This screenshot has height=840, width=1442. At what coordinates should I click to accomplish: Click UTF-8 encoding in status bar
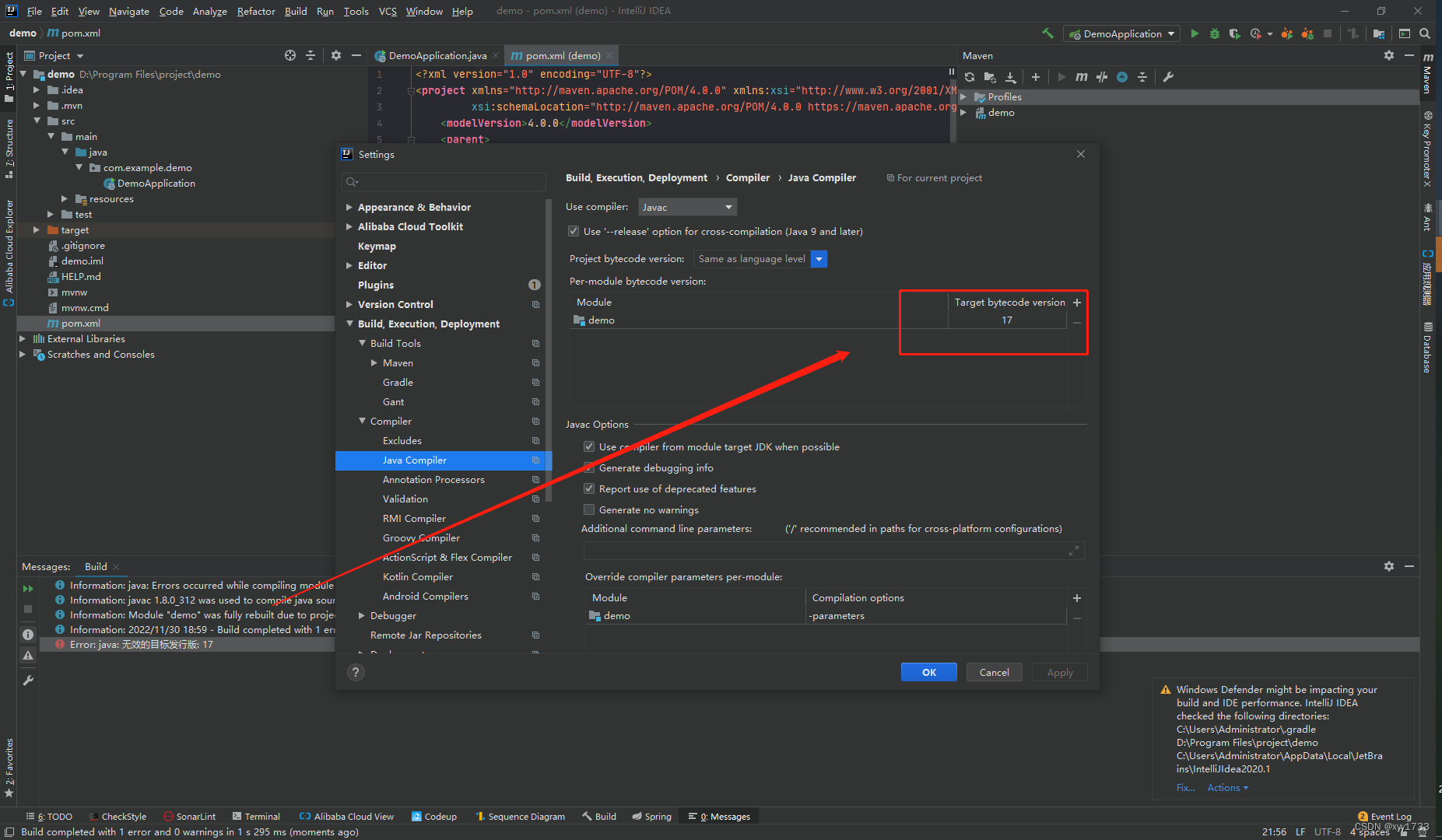pos(1327,831)
